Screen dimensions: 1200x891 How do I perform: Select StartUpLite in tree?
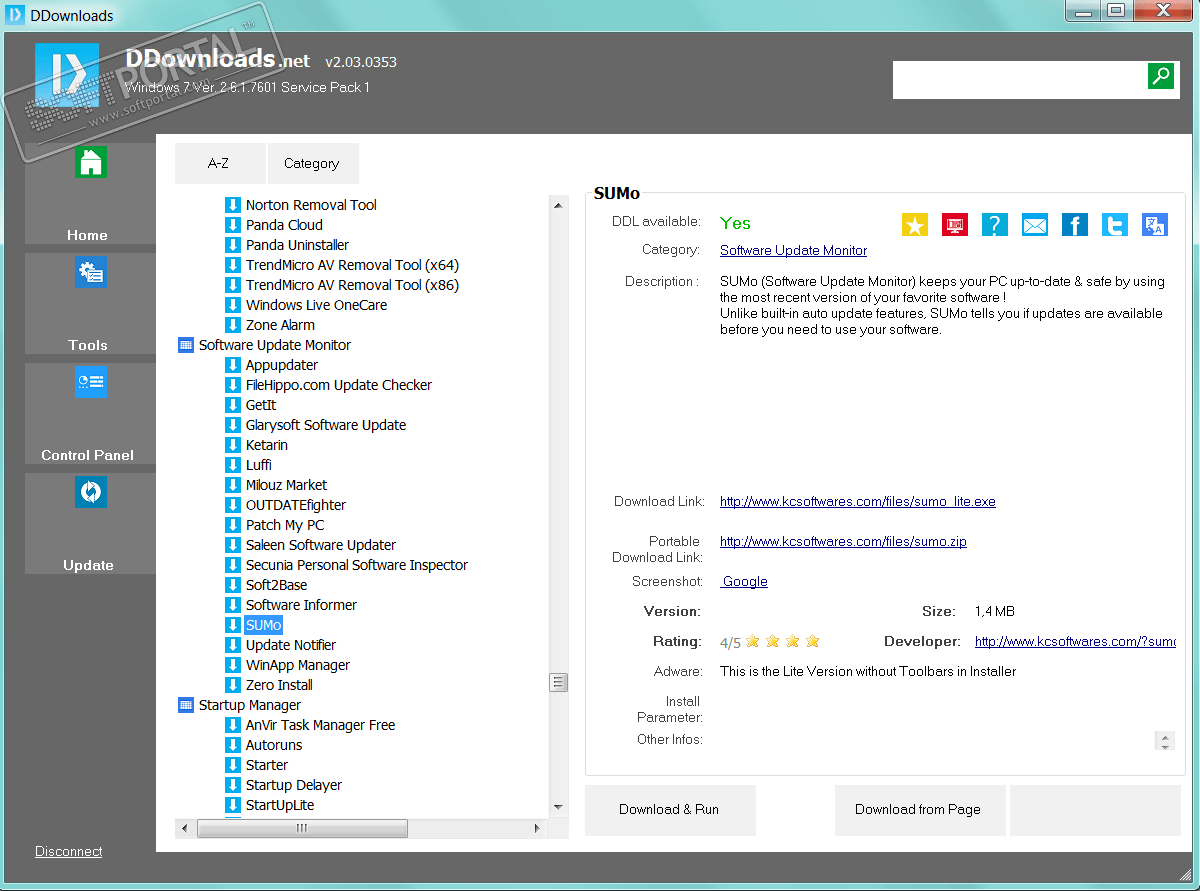(280, 805)
